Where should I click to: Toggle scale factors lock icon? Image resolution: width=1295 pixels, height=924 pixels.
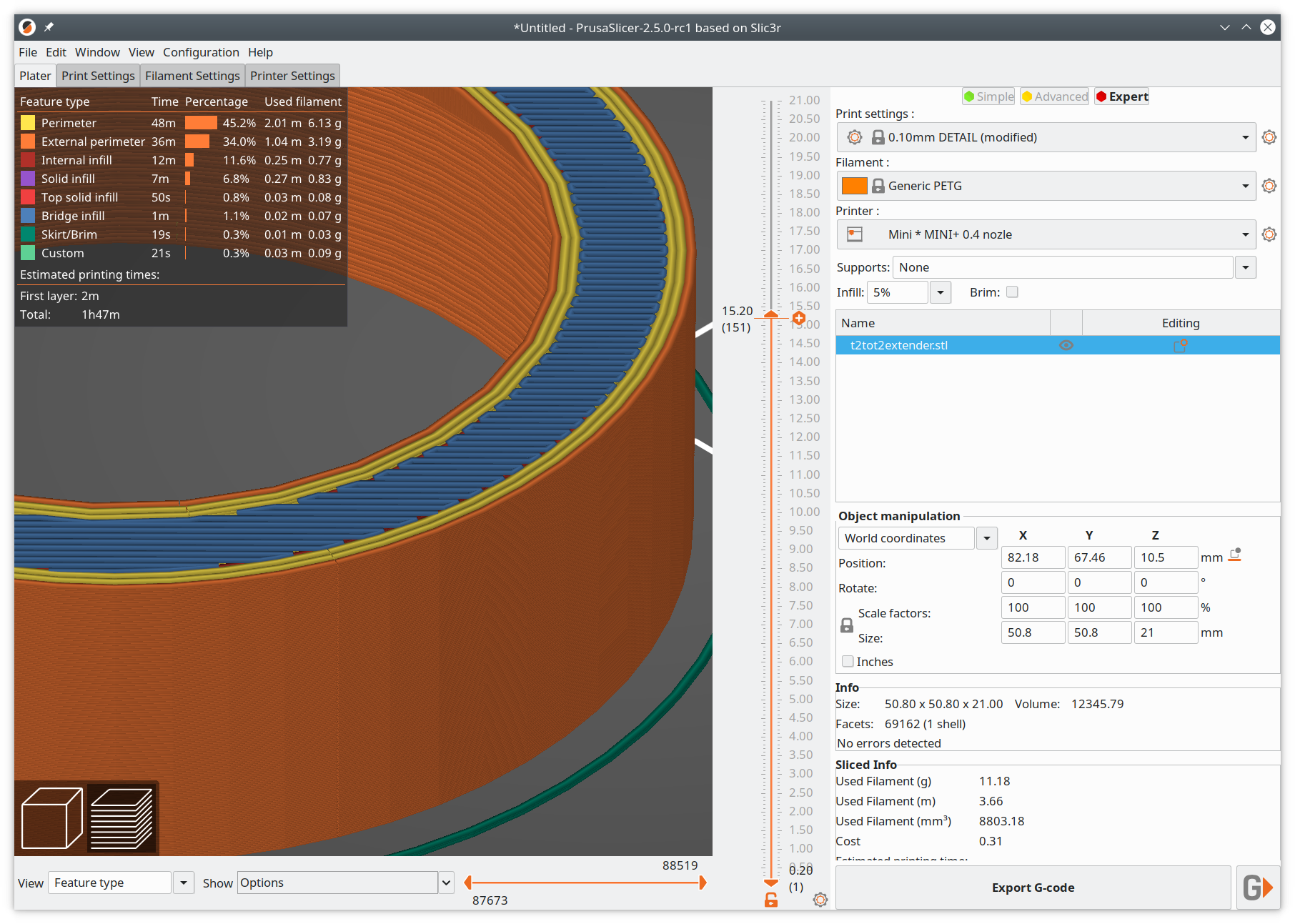pyautogui.click(x=847, y=625)
